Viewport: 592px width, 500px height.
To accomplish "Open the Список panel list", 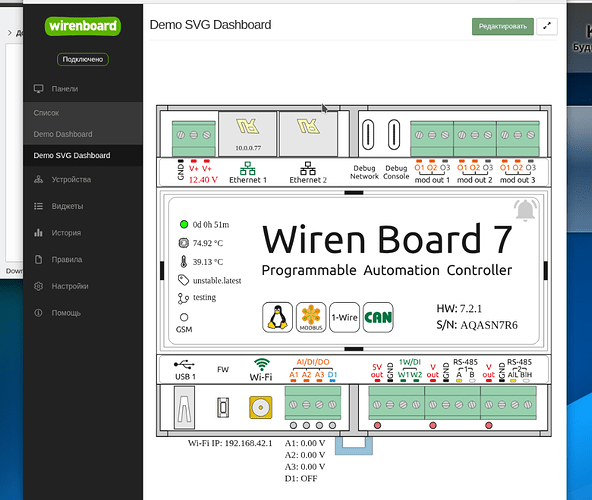I will tap(83, 113).
